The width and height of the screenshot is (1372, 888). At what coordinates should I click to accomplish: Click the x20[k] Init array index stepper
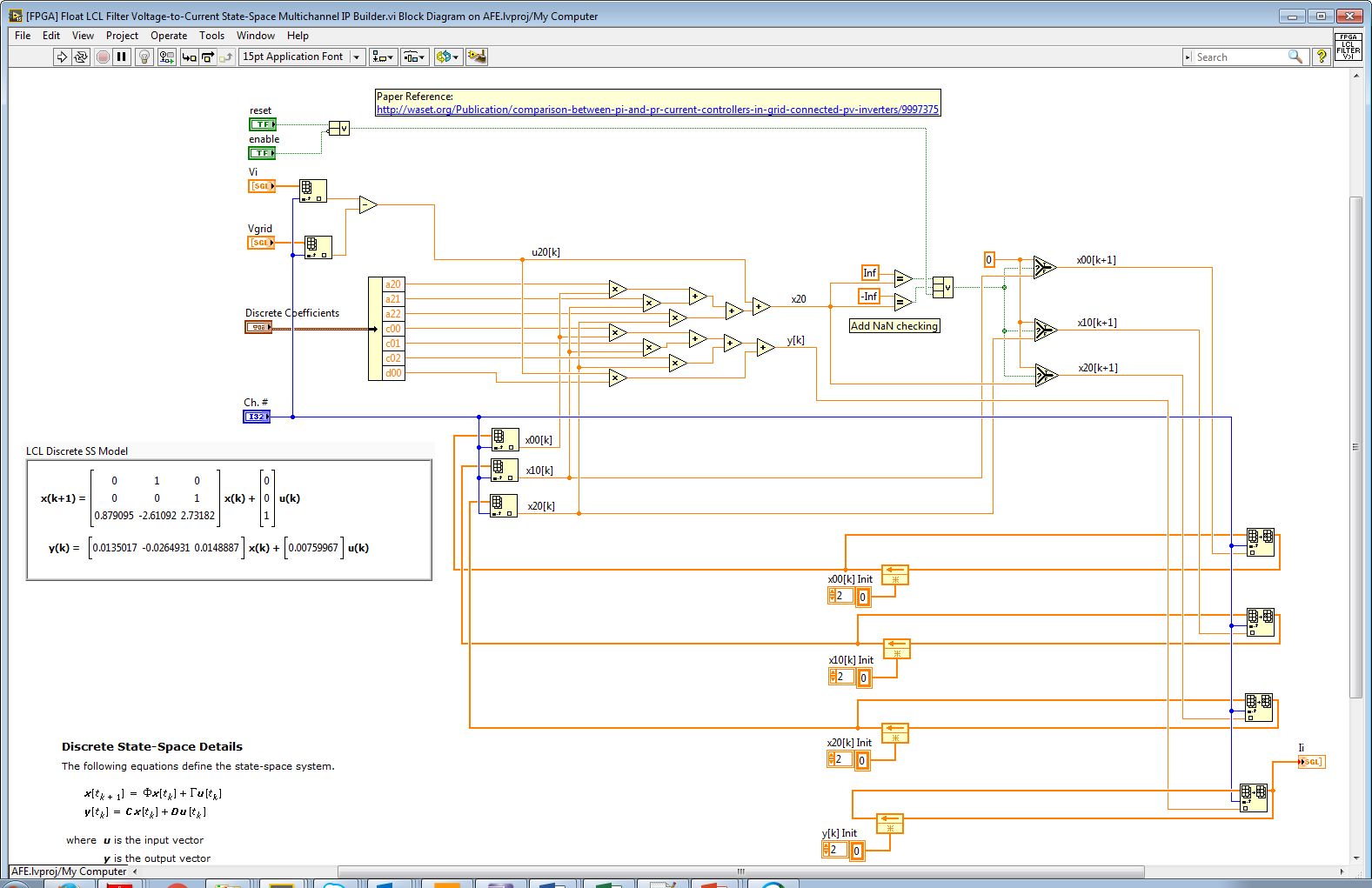pyautogui.click(x=832, y=759)
